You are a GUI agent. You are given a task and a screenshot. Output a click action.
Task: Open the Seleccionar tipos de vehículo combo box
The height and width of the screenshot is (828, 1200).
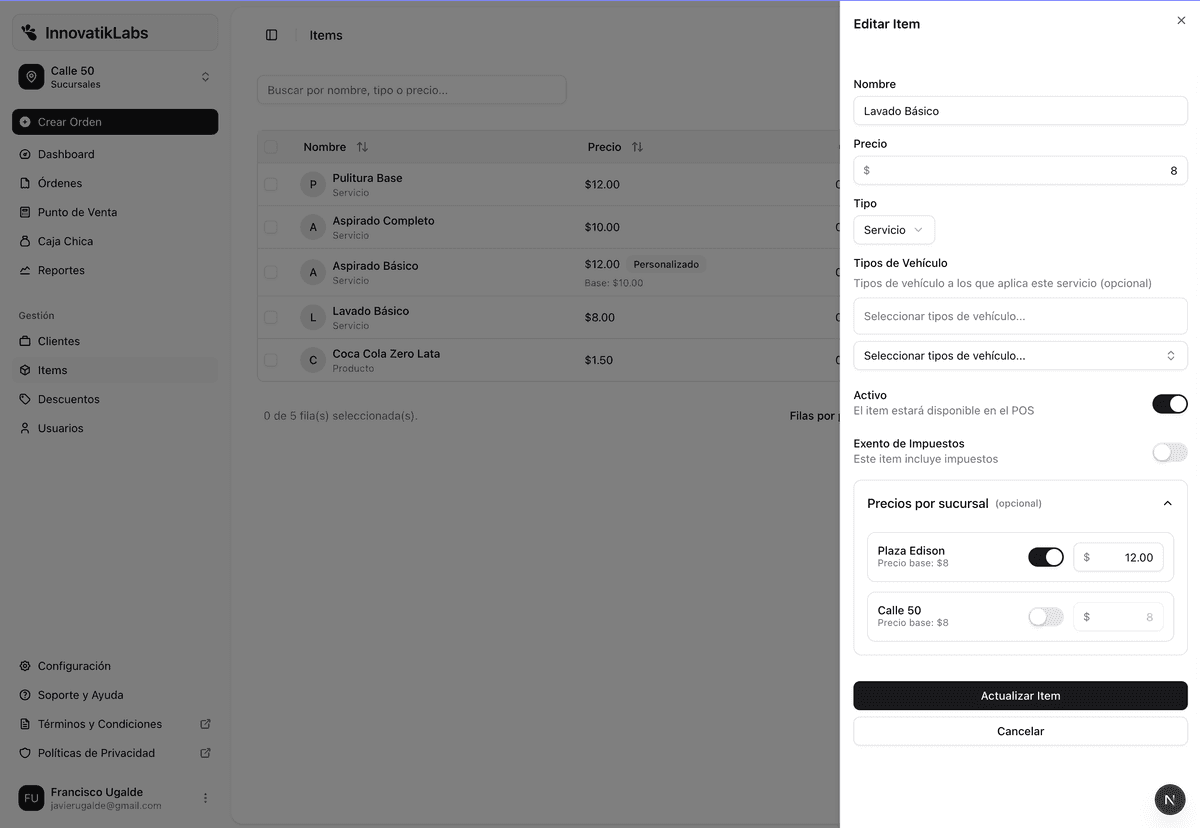pyautogui.click(x=1020, y=355)
